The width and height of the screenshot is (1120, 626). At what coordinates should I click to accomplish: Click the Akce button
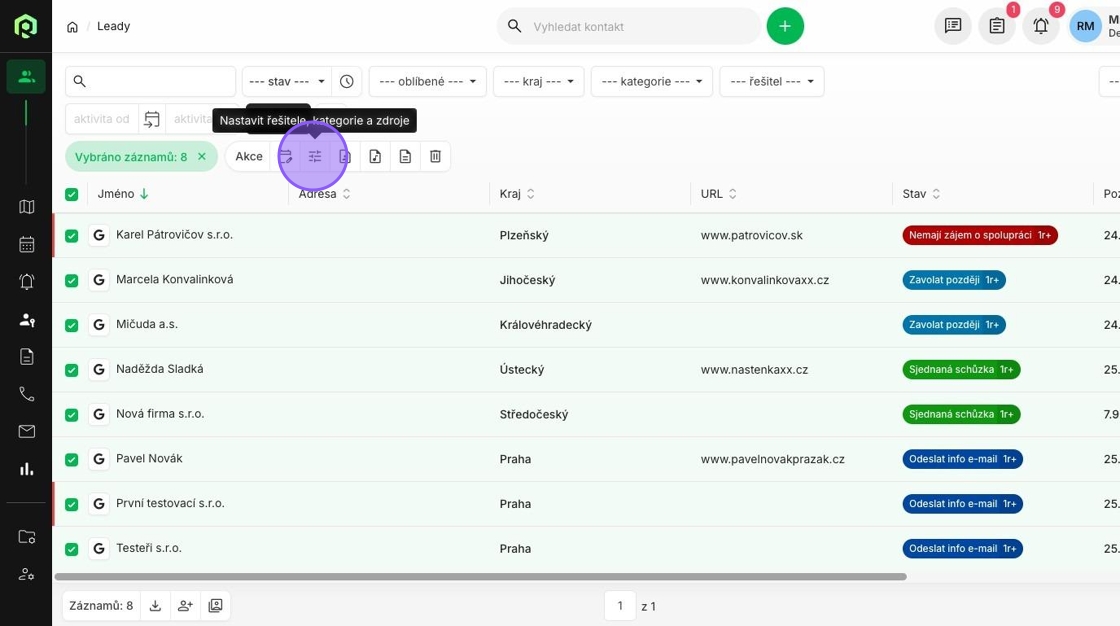(249, 156)
